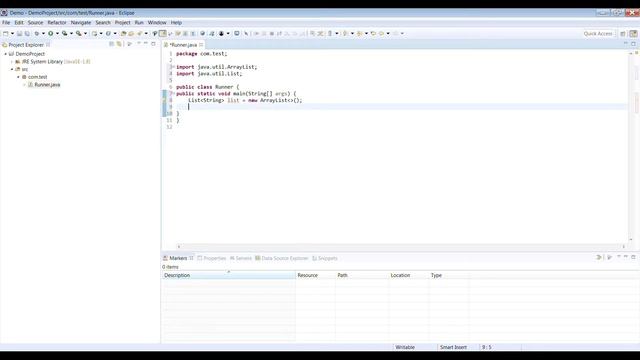640x360 pixels.
Task: Open the Refactor menu
Action: tap(57, 22)
